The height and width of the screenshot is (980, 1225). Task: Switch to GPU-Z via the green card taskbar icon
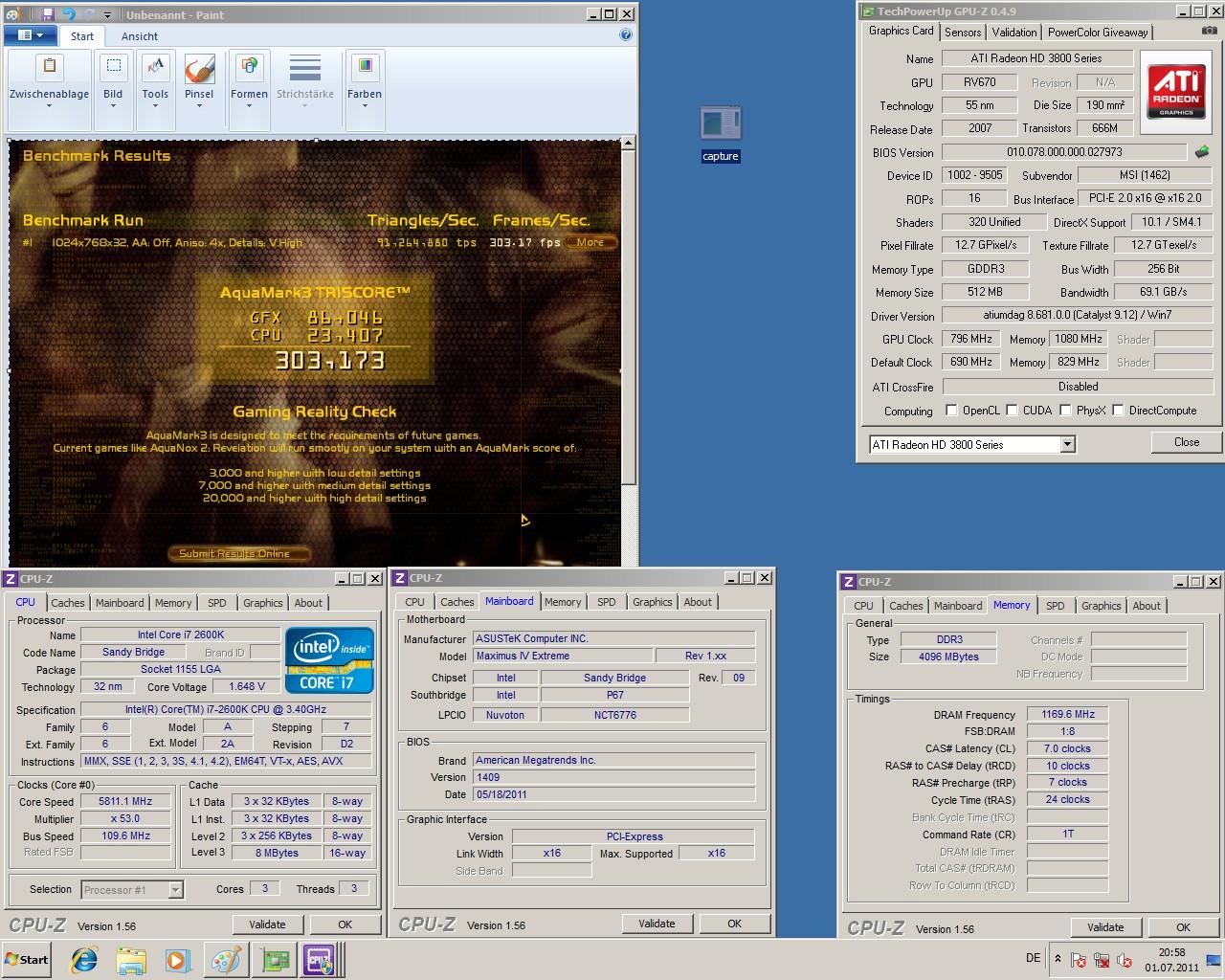pyautogui.click(x=276, y=960)
